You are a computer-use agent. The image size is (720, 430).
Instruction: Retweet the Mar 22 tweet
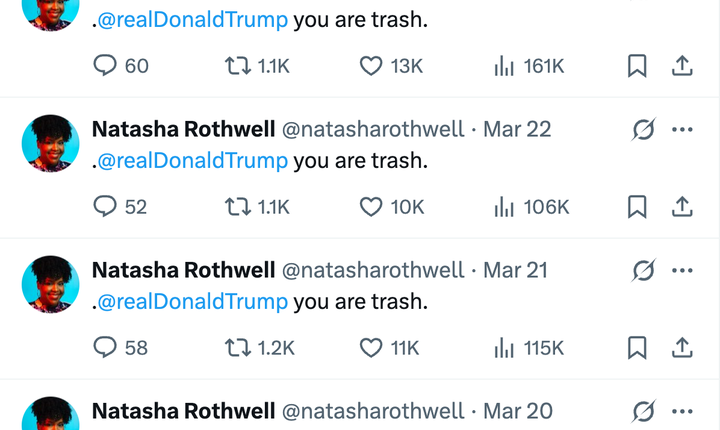tap(238, 207)
